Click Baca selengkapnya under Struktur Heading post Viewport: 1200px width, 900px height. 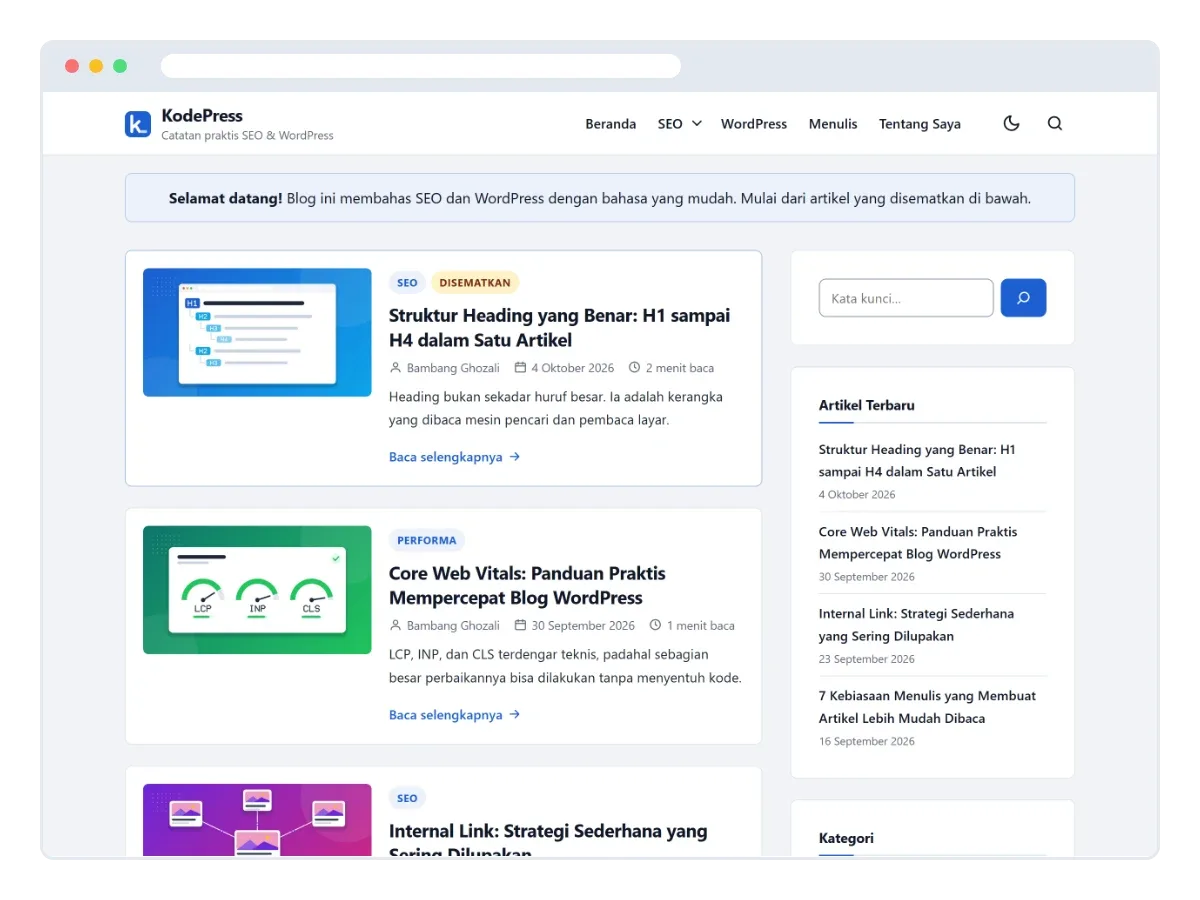point(455,457)
